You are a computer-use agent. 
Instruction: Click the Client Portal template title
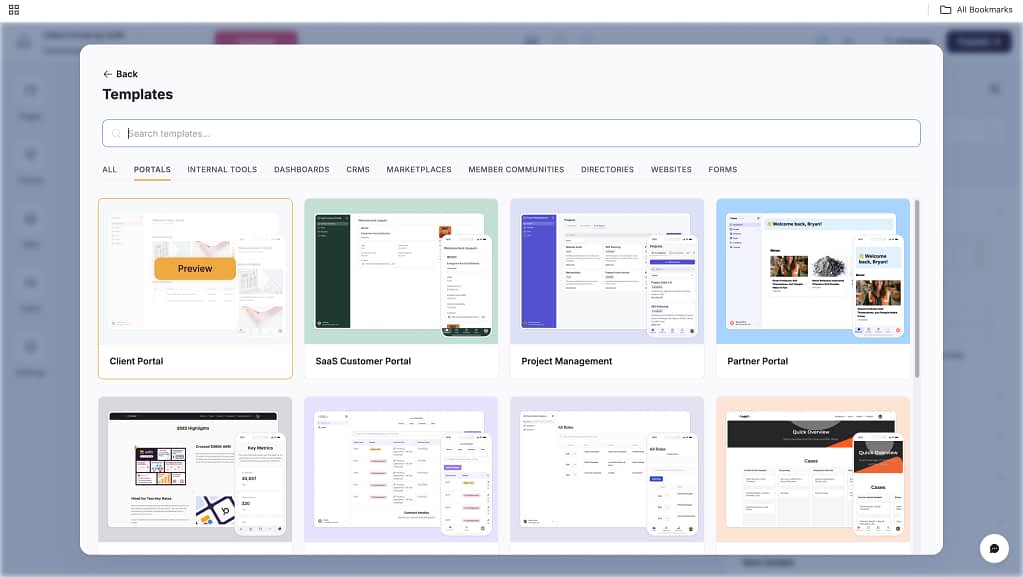coord(136,361)
